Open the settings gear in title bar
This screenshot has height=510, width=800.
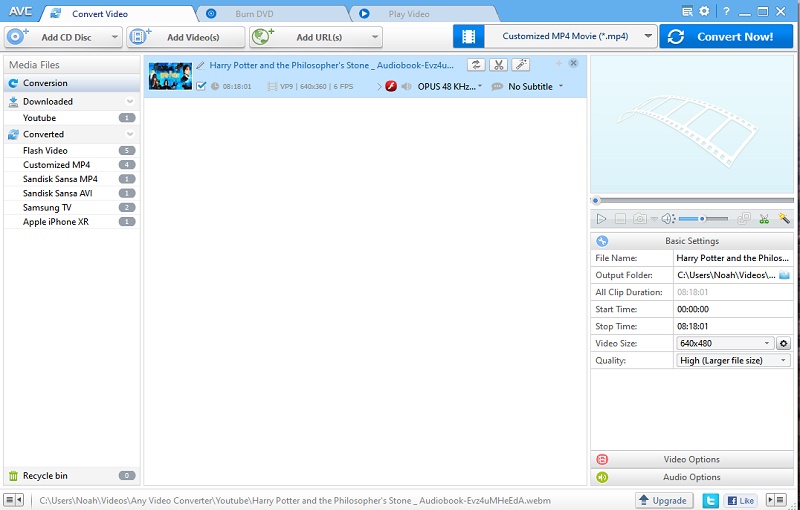point(704,11)
